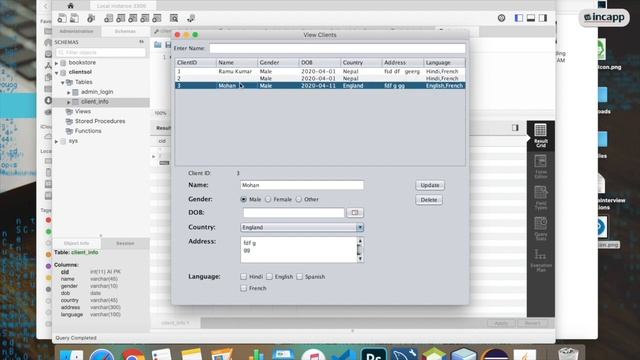The width and height of the screenshot is (640, 360).
Task: Toggle the left sidebar panel icon
Action: 519,18
